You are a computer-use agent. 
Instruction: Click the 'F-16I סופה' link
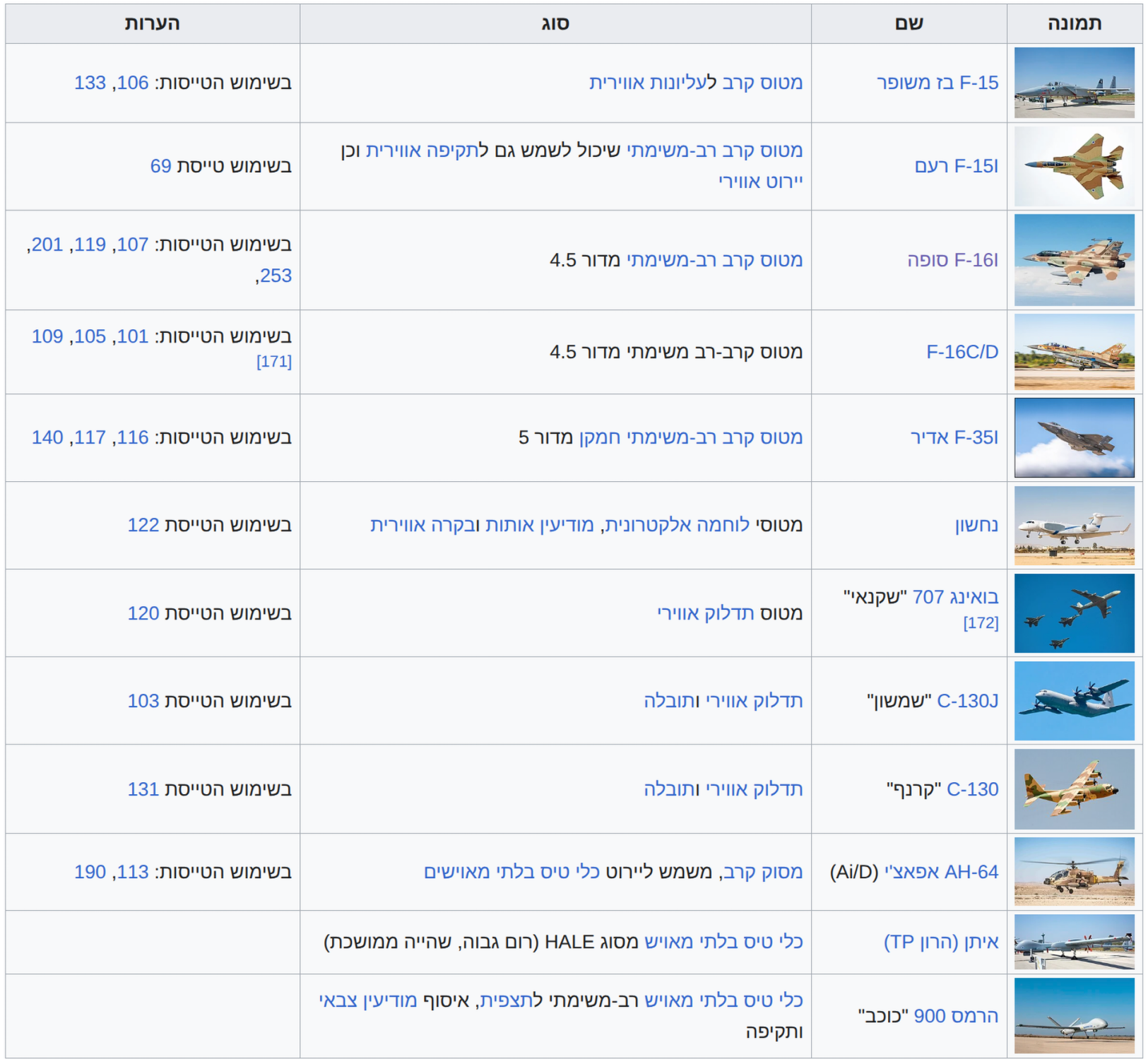[952, 260]
